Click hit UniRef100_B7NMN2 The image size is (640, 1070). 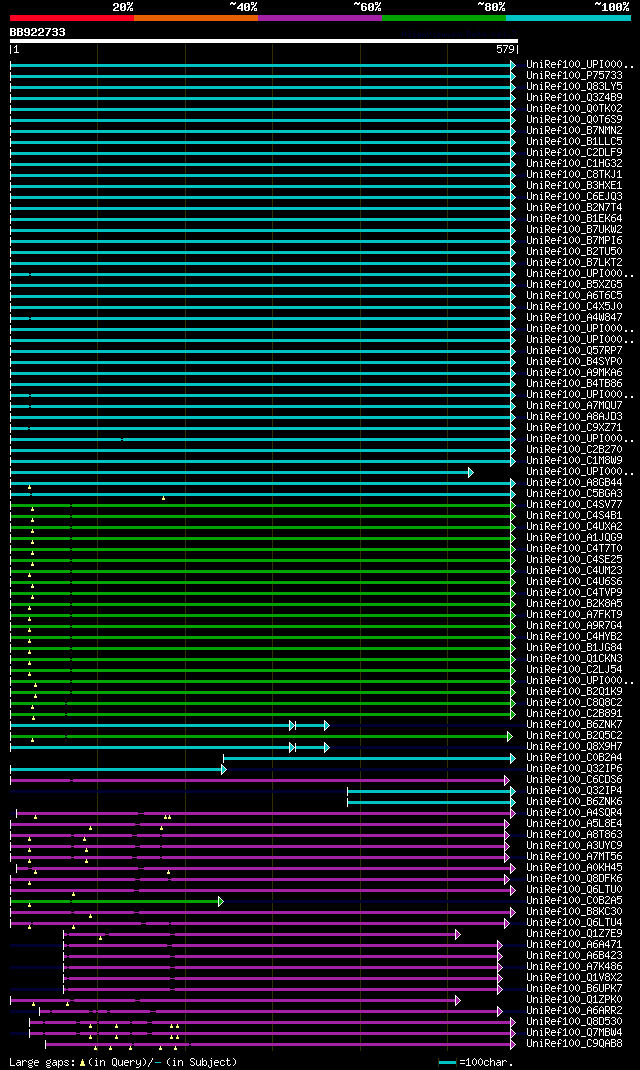click(574, 130)
